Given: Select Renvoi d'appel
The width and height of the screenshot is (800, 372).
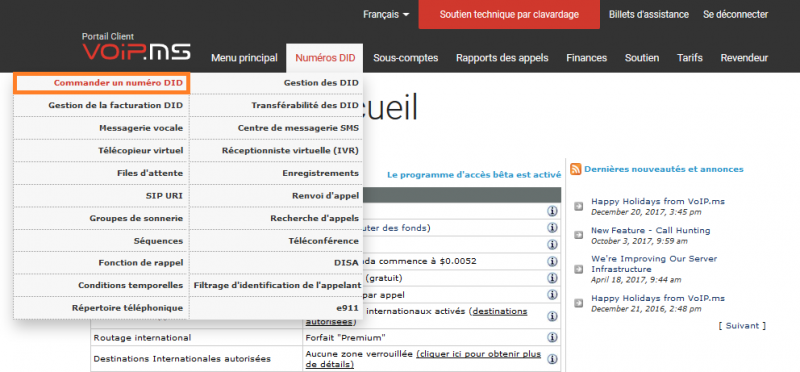Looking at the screenshot, I should (x=276, y=195).
